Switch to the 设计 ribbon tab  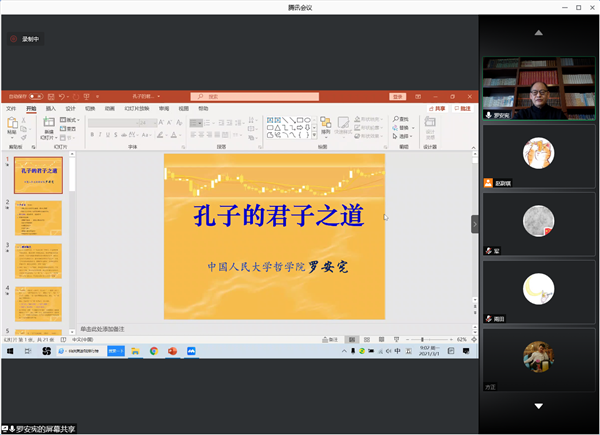point(70,108)
